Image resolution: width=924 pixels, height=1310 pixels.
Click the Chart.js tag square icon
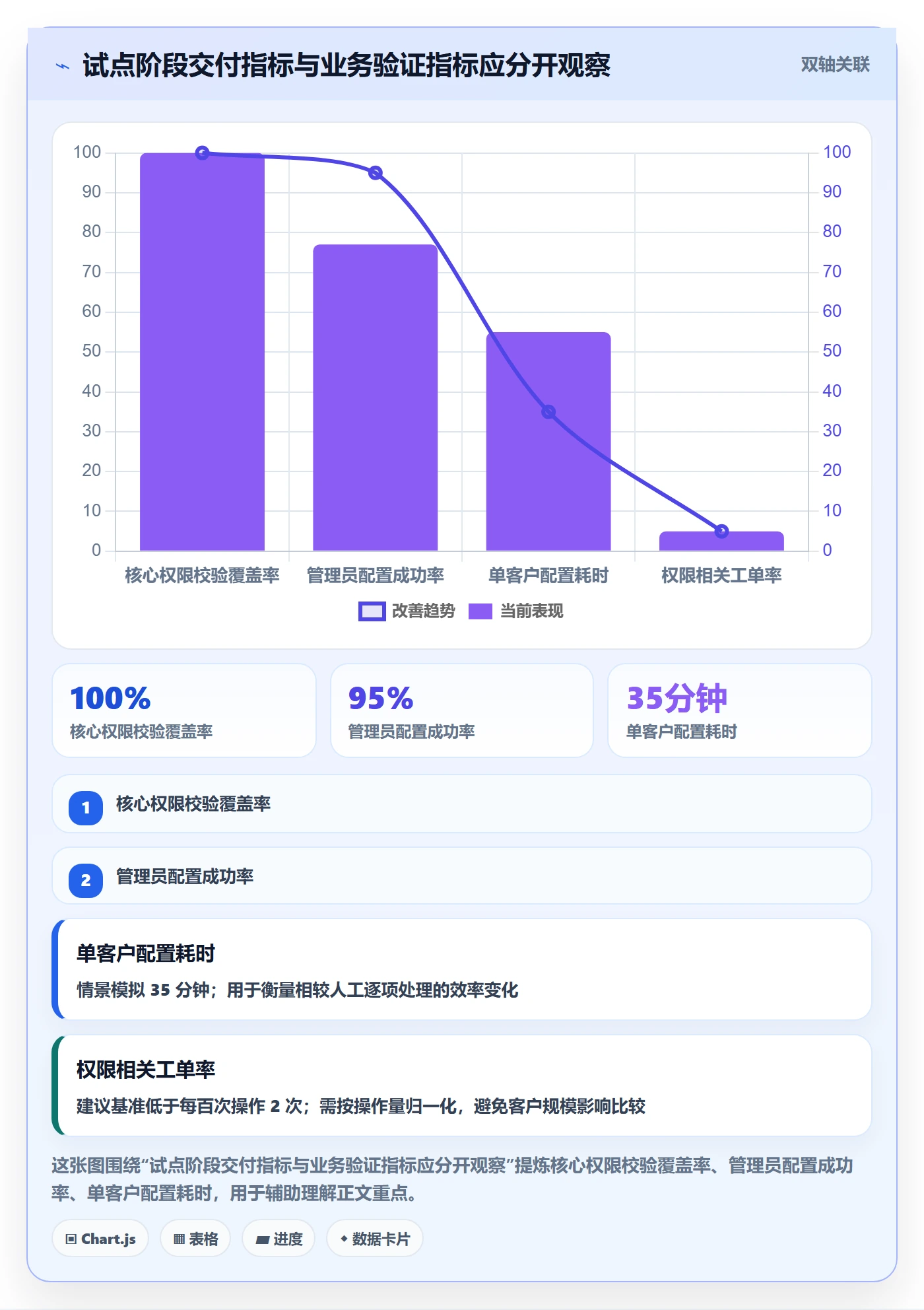(71, 1239)
